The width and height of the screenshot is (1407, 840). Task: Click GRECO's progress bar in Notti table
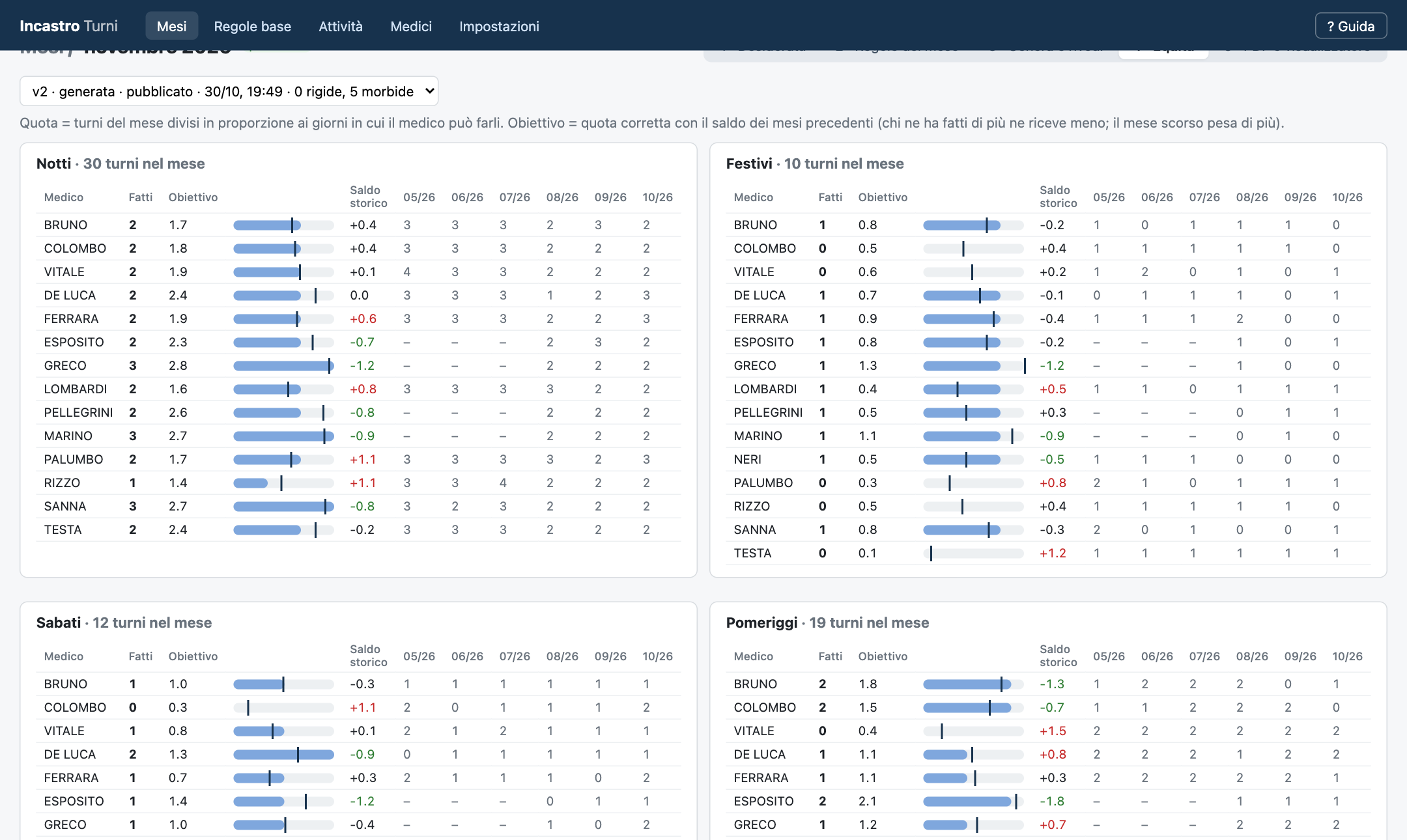coord(283,366)
